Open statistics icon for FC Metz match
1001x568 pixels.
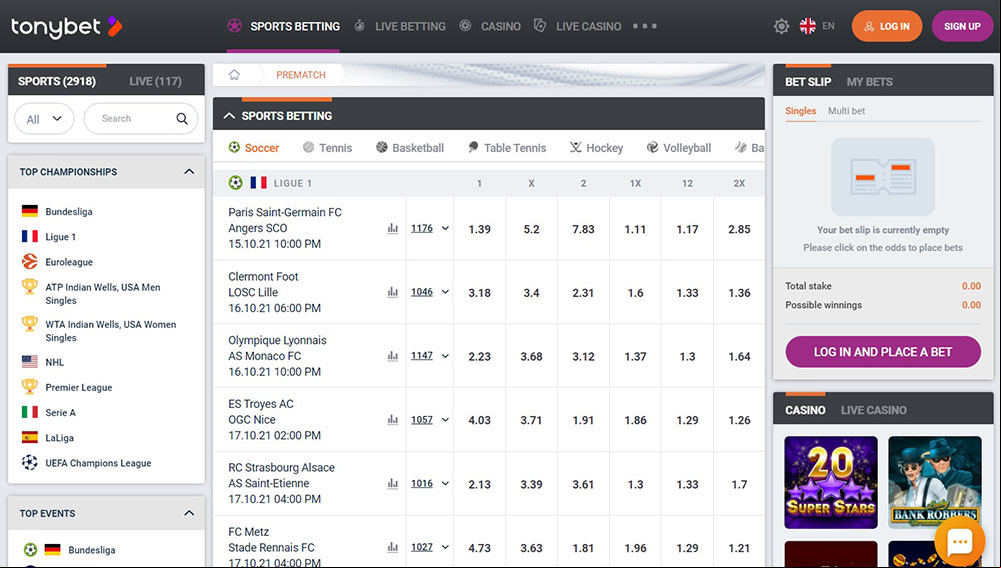(393, 548)
